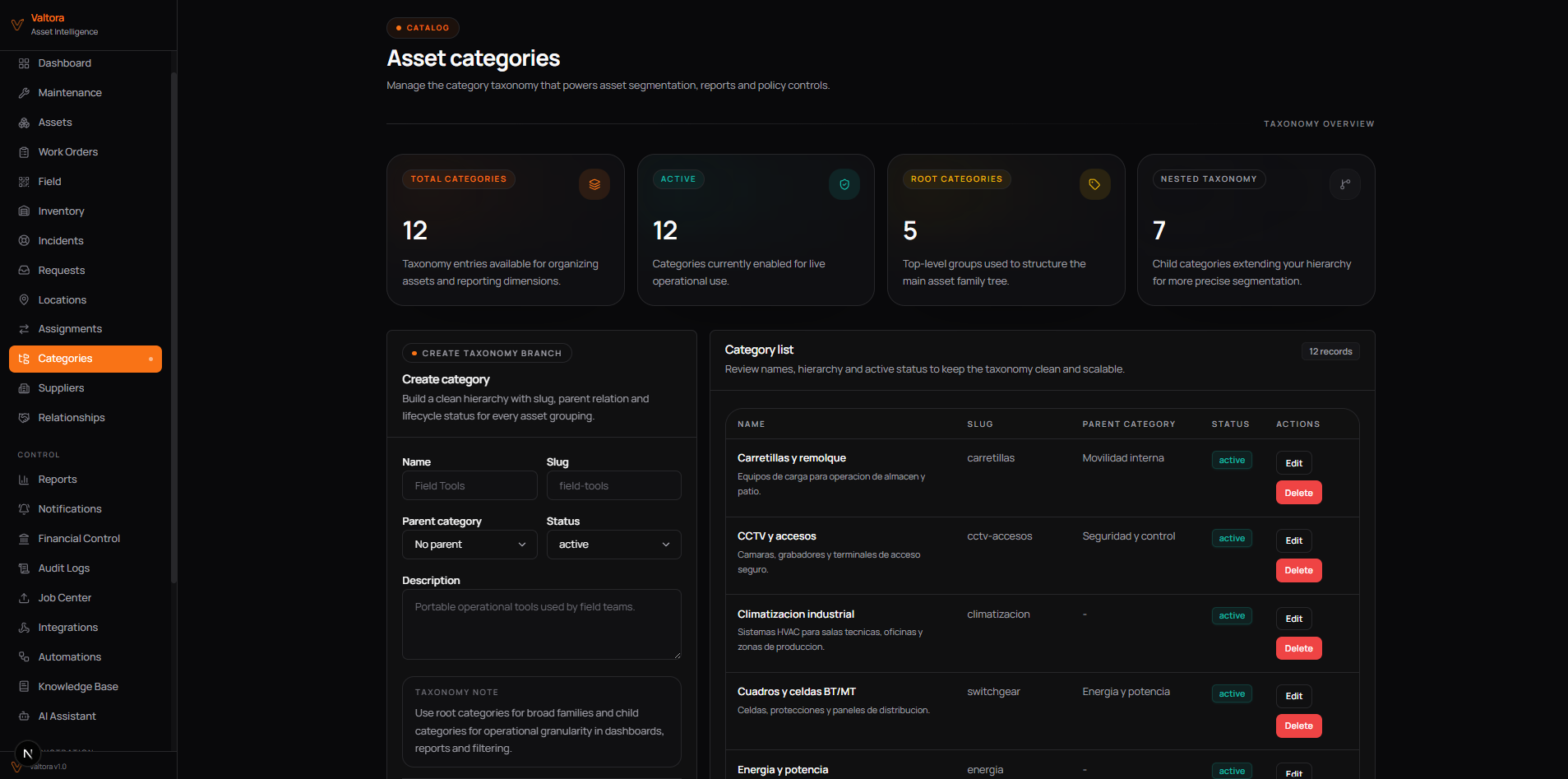The image size is (1568, 779).
Task: Click the Nested Taxonomy branch icon
Action: [x=1344, y=184]
